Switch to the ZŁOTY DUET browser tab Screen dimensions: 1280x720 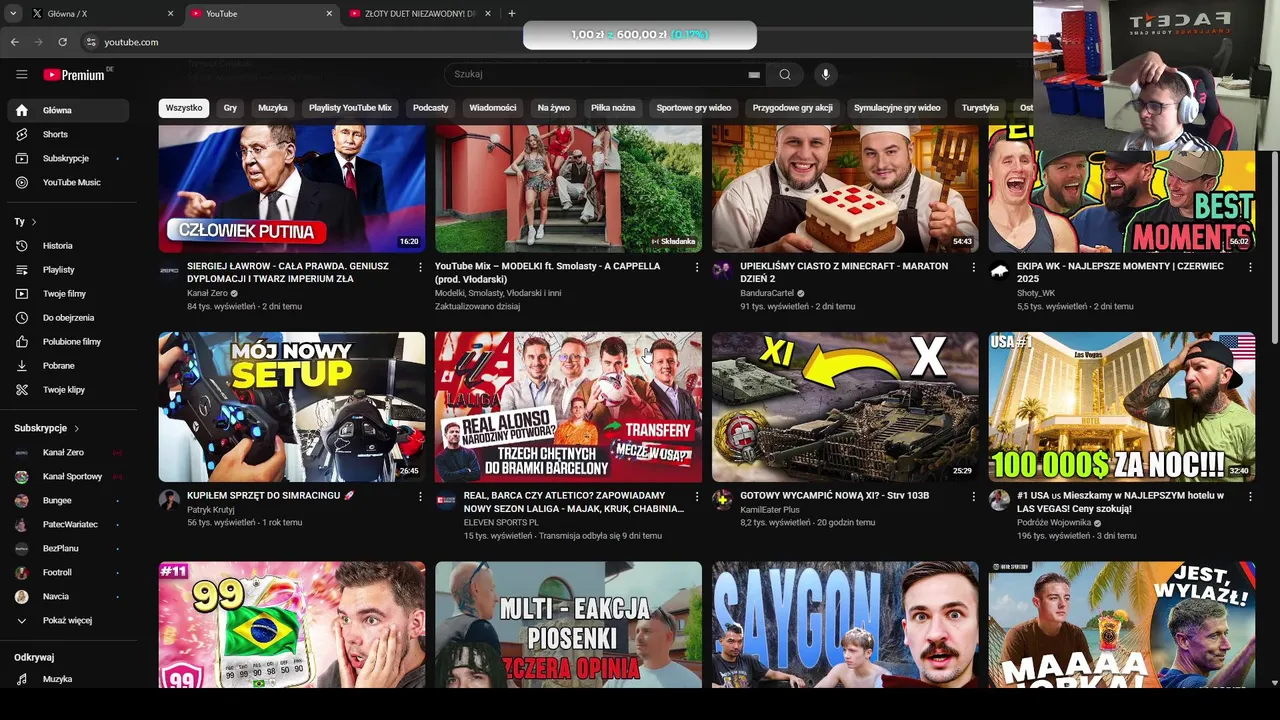click(x=420, y=13)
